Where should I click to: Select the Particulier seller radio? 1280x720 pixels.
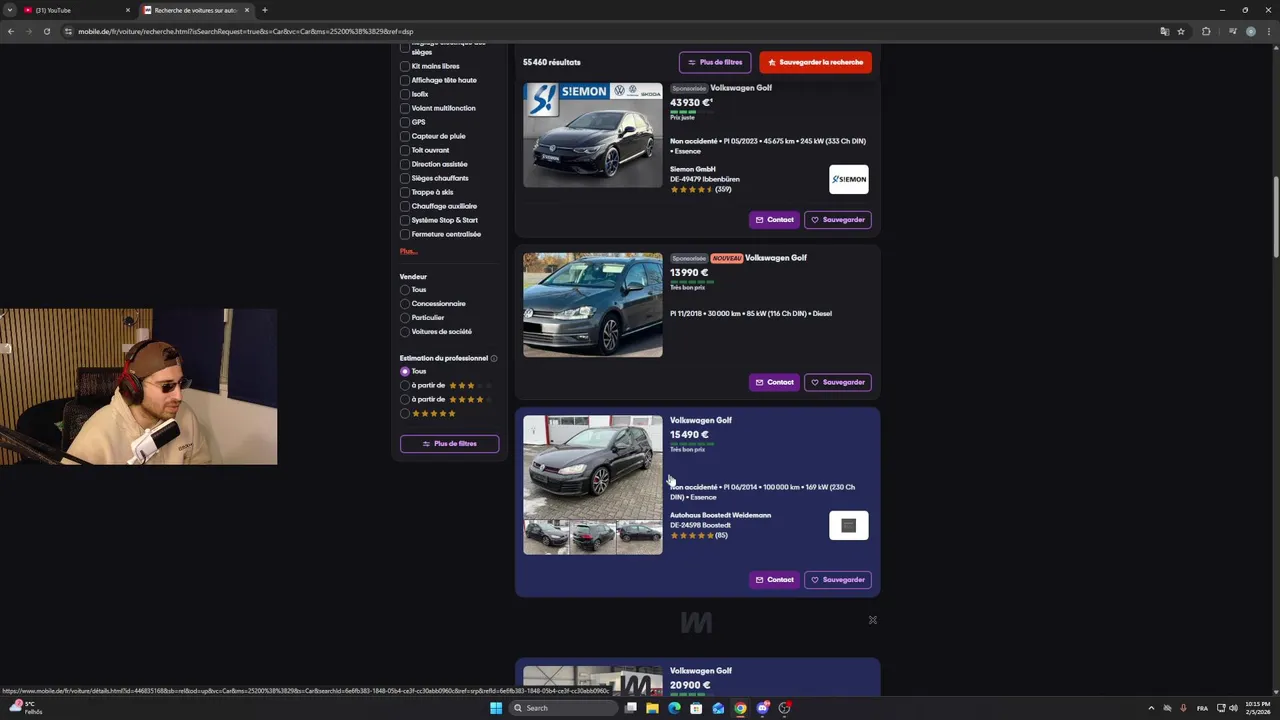(405, 318)
